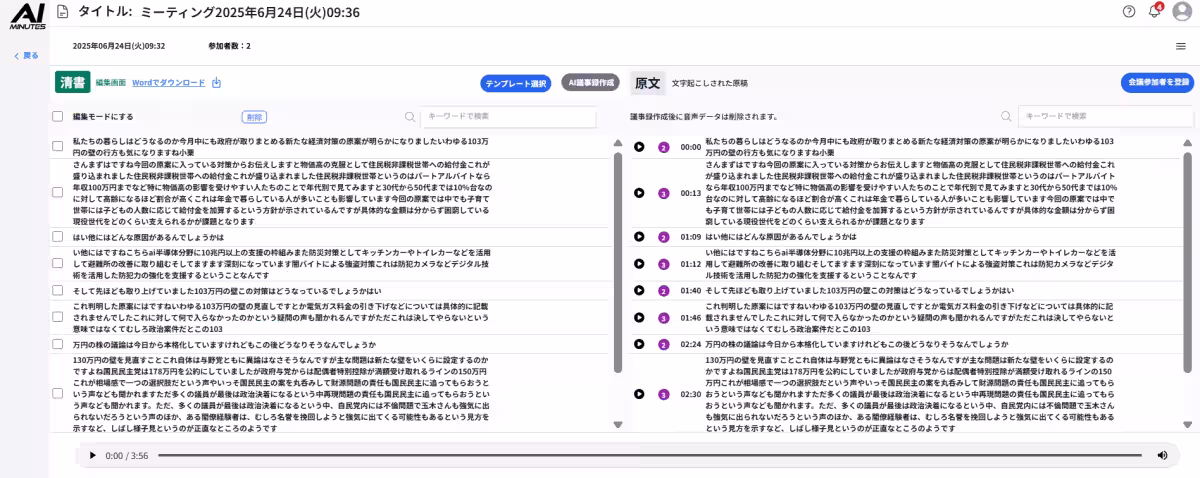This screenshot has width=1200, height=478.
Task: Open notifications bell with red badge
Action: click(1154, 11)
